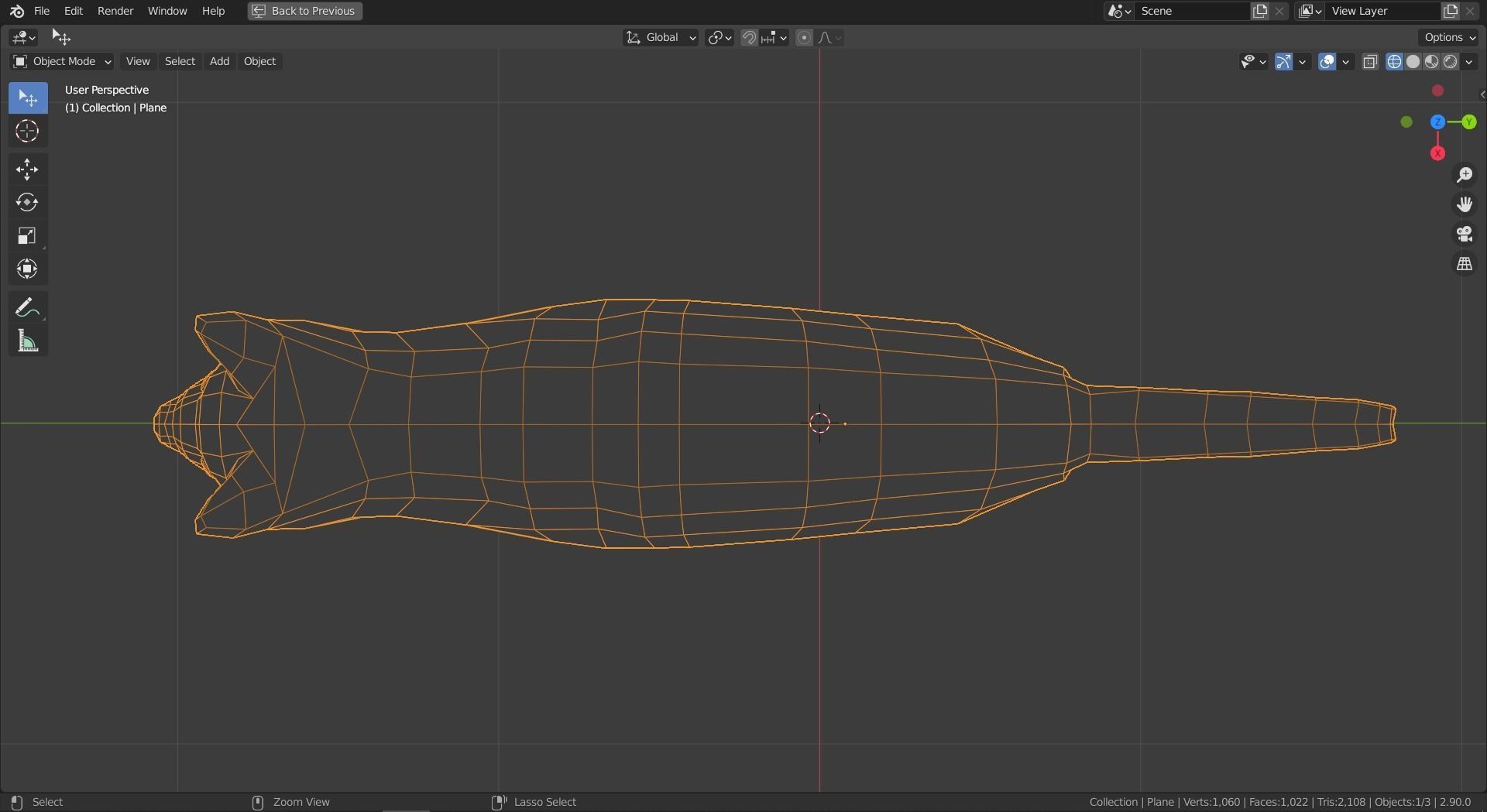Activate the Annotate pencil tool
The height and width of the screenshot is (812, 1487).
[x=28, y=307]
